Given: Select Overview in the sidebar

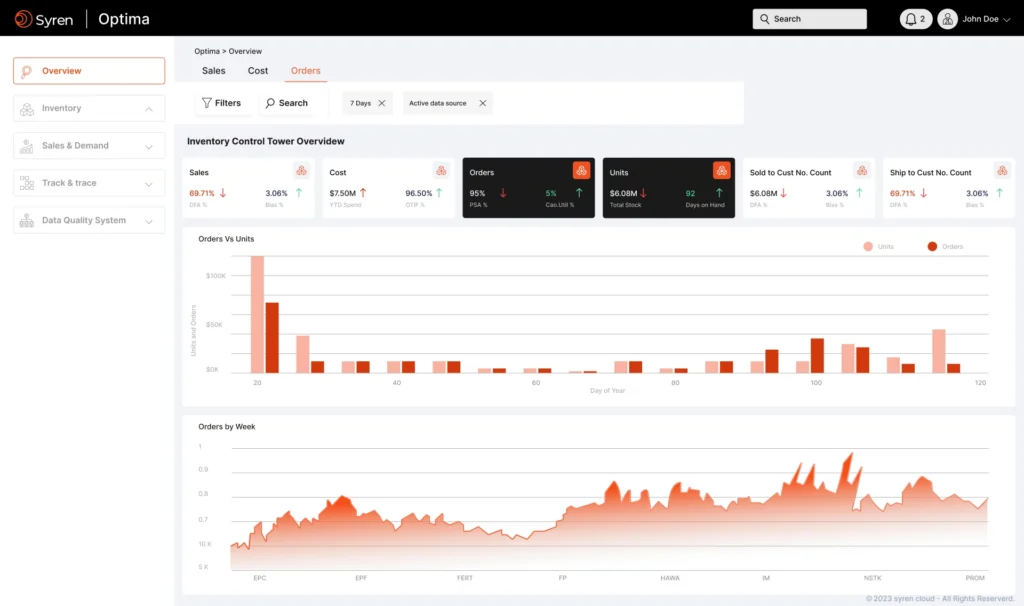Looking at the screenshot, I should pos(89,71).
